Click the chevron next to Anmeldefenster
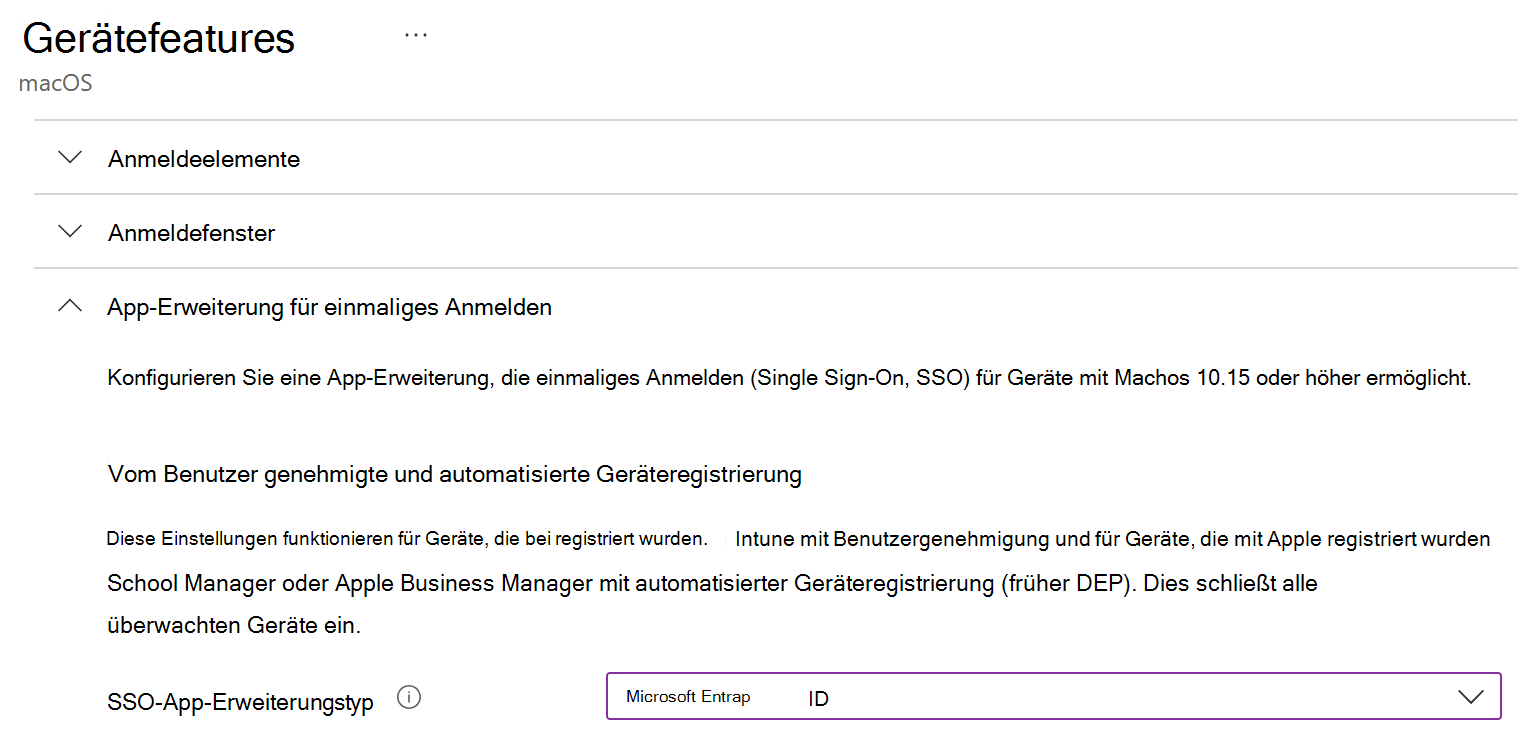Screen dimensions: 1522x742 click(69, 231)
